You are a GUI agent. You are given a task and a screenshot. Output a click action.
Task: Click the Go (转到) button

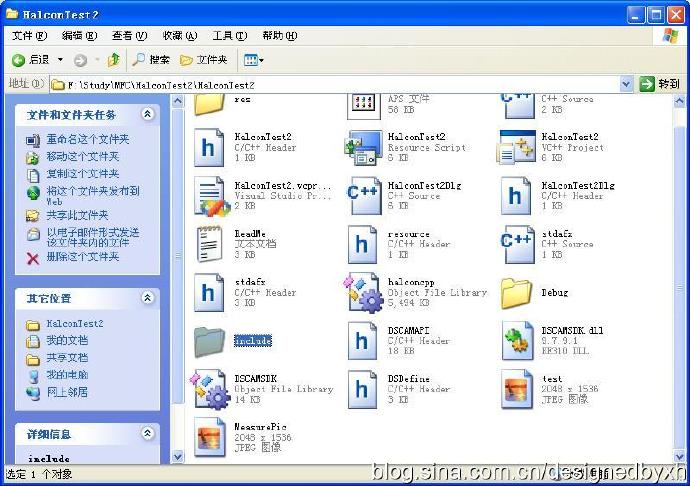pyautogui.click(x=660, y=84)
